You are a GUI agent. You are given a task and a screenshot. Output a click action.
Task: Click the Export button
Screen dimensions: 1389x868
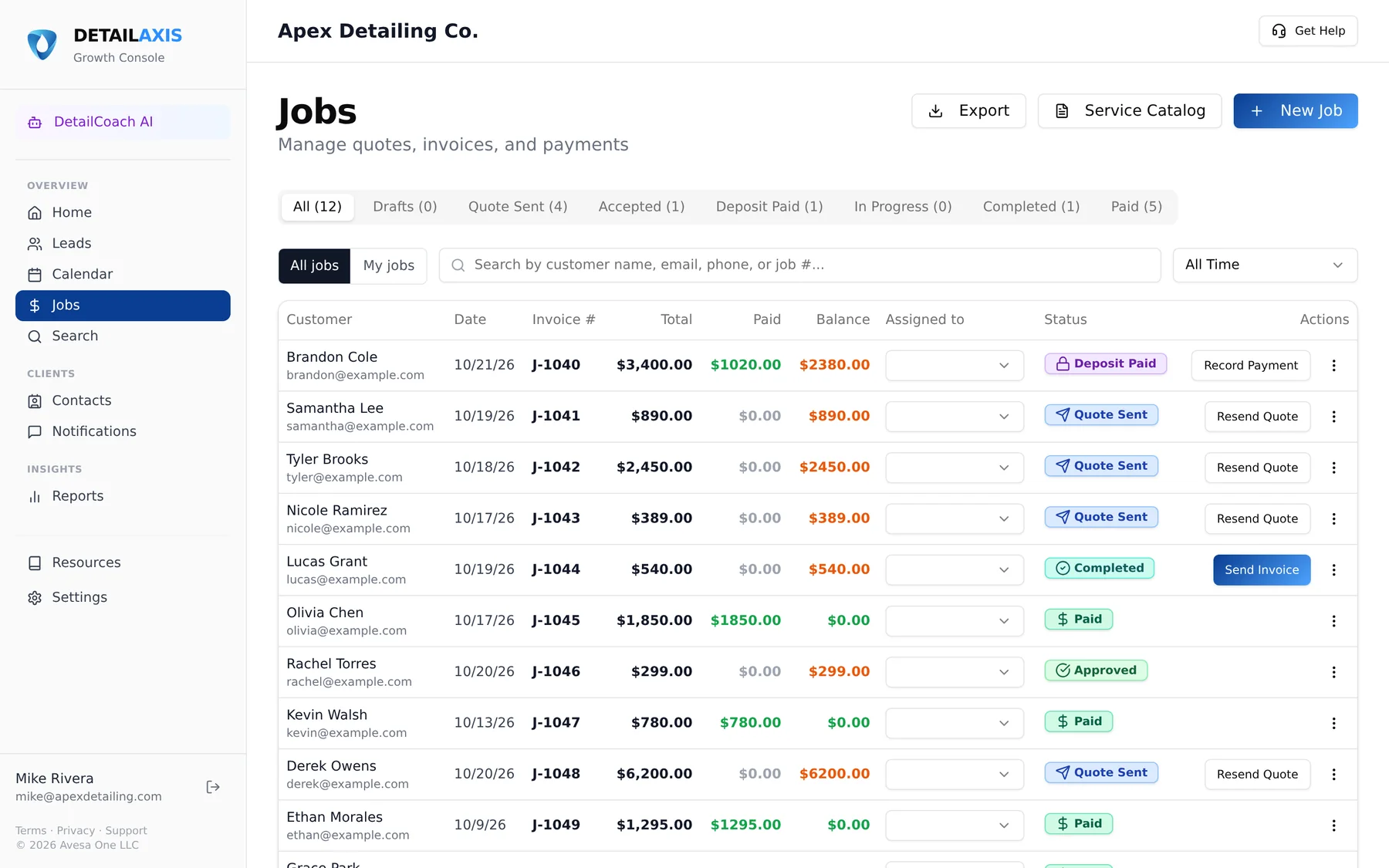(968, 111)
